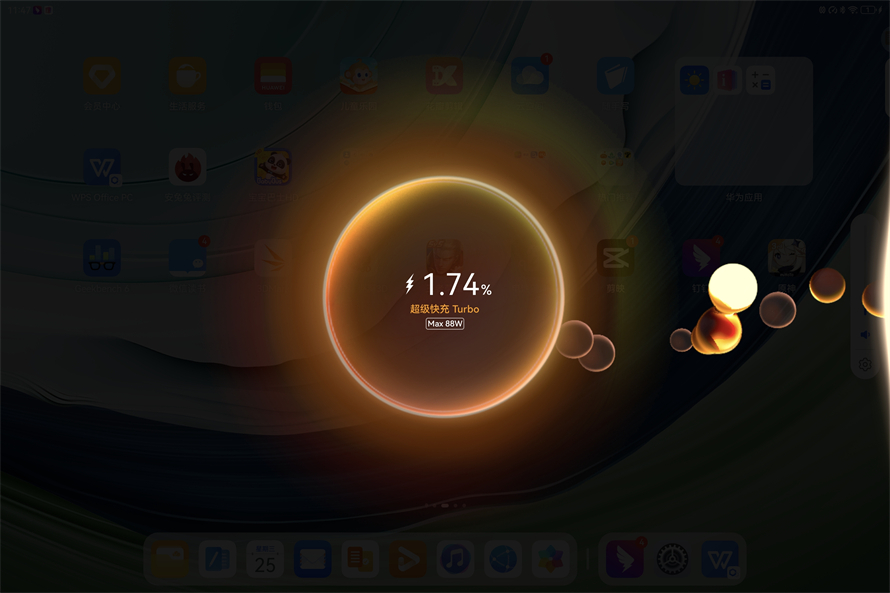Open the blue cloud app with the badge
890x593 pixels.
pyautogui.click(x=530, y=77)
